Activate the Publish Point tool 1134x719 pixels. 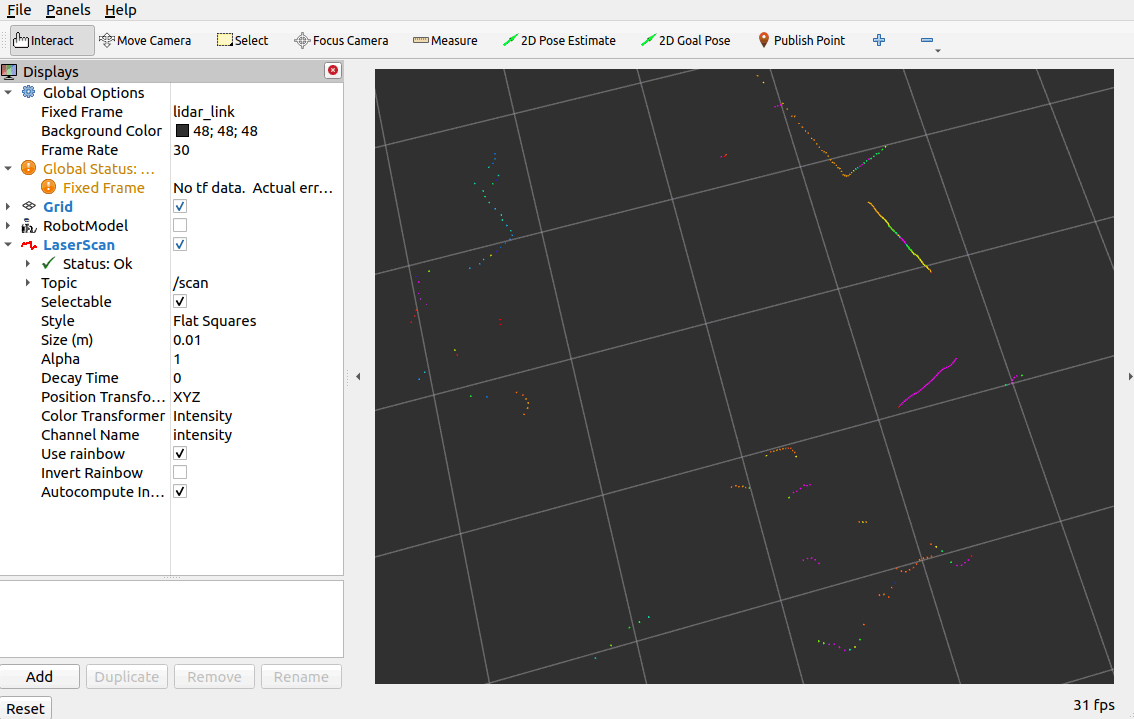[x=801, y=41]
